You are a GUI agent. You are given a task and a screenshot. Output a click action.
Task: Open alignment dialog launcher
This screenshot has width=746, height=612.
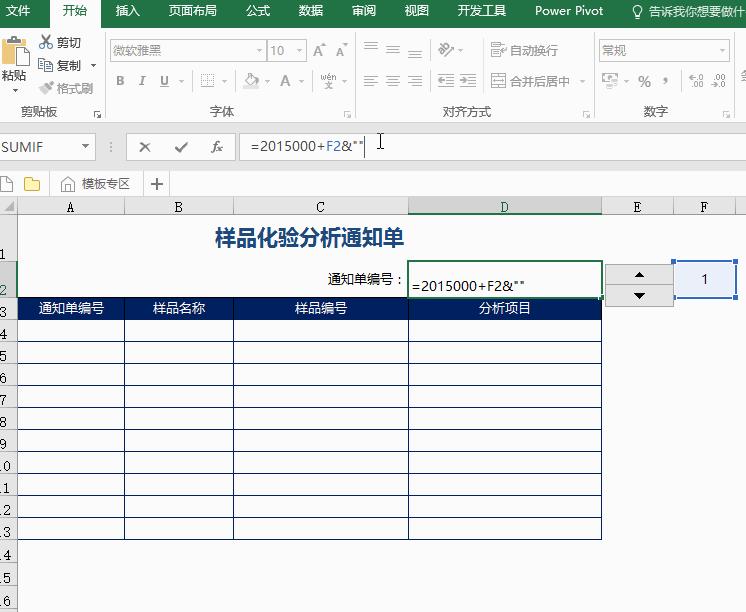point(586,114)
